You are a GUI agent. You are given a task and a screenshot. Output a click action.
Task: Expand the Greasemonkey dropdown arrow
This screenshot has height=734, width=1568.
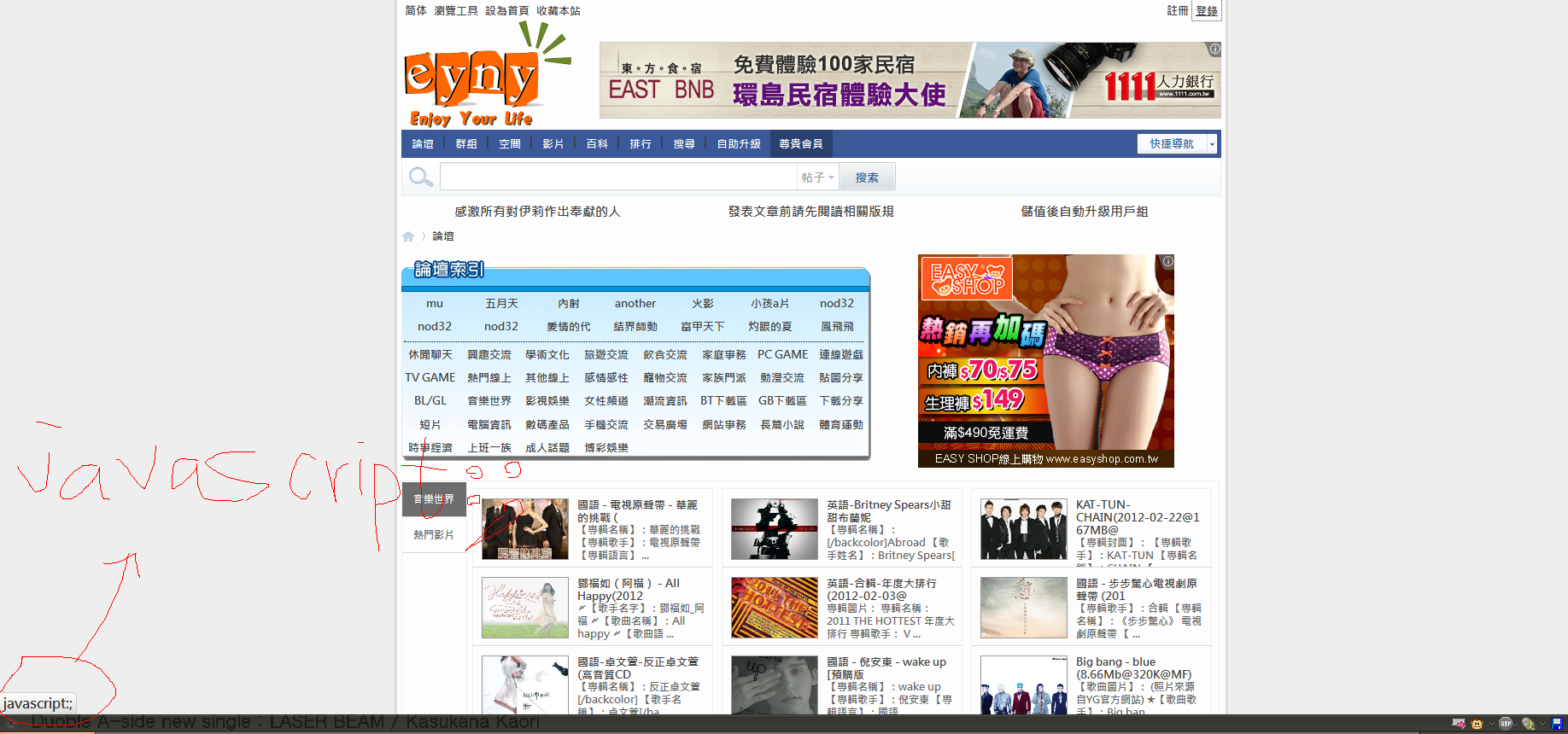1490,724
